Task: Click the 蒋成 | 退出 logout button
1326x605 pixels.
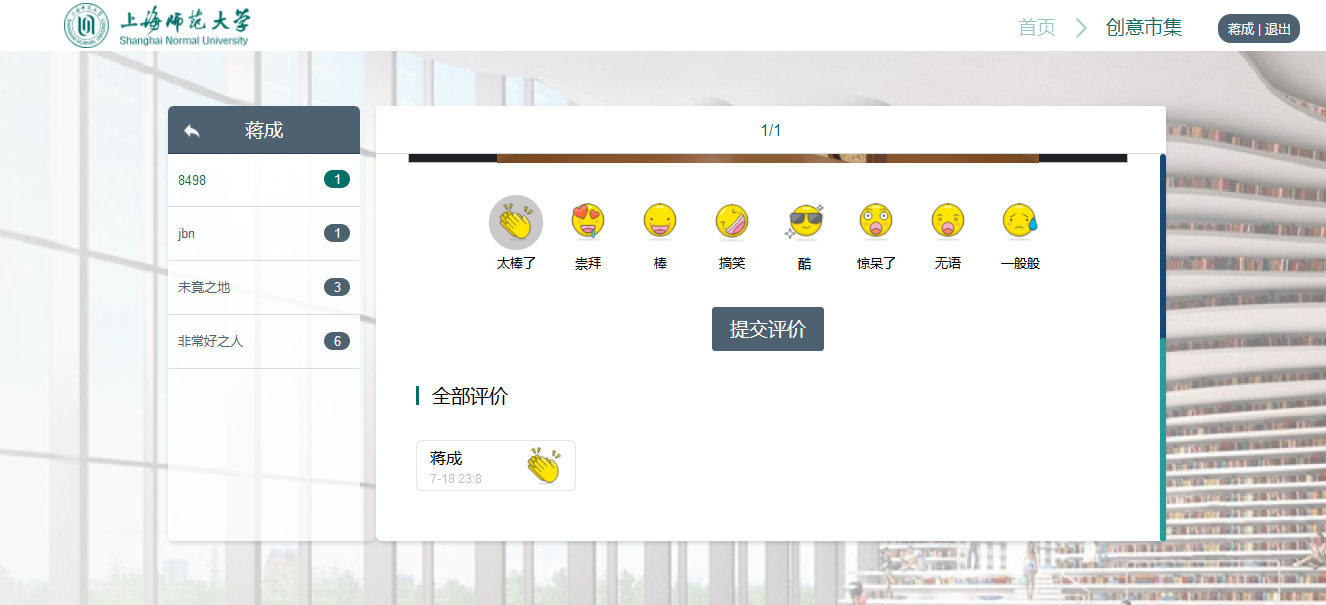Action: (1259, 29)
